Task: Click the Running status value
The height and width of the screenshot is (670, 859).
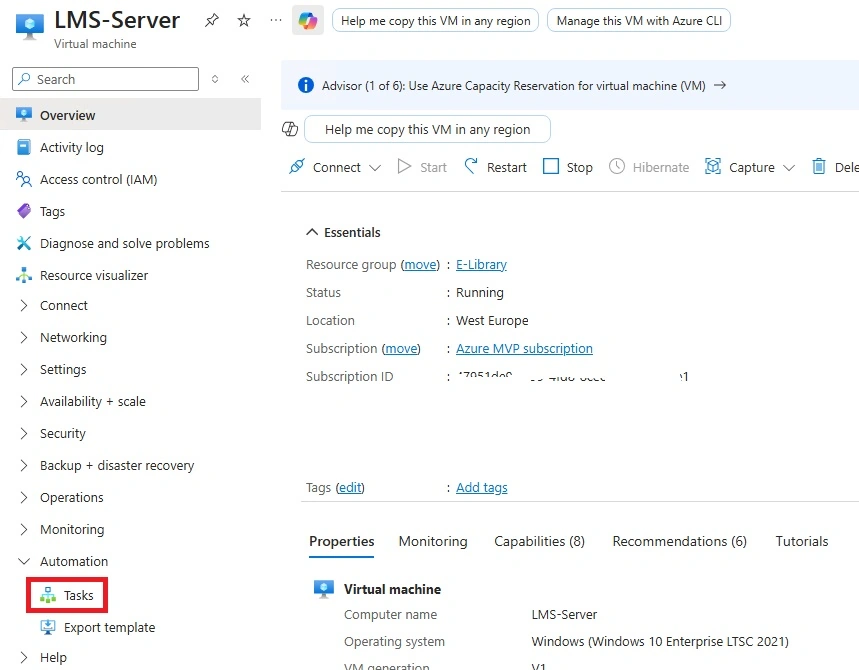Action: 479,293
